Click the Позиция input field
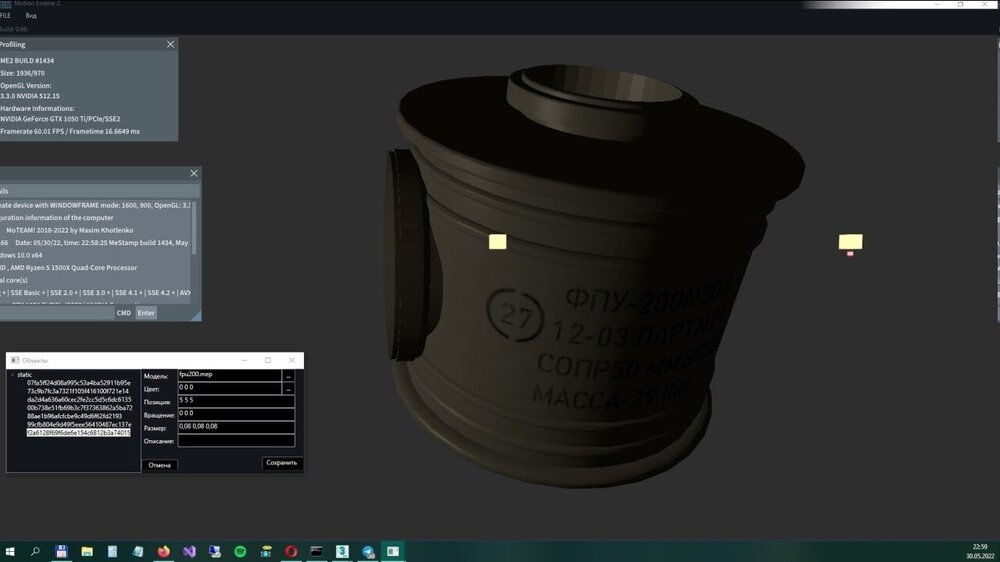Image resolution: width=1000 pixels, height=562 pixels. [x=235, y=401]
